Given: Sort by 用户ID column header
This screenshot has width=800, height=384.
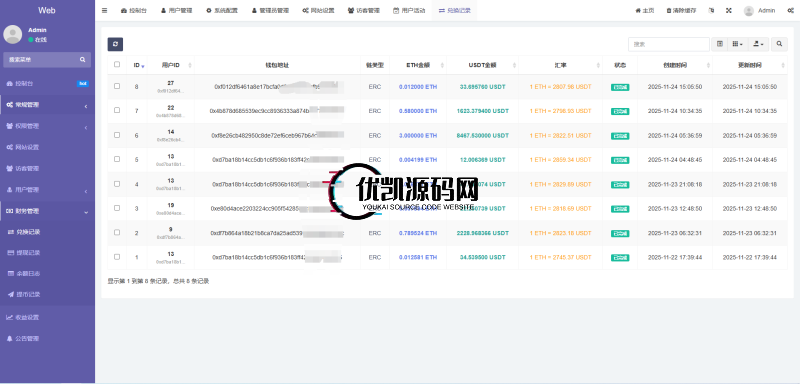Looking at the screenshot, I should click(171, 65).
